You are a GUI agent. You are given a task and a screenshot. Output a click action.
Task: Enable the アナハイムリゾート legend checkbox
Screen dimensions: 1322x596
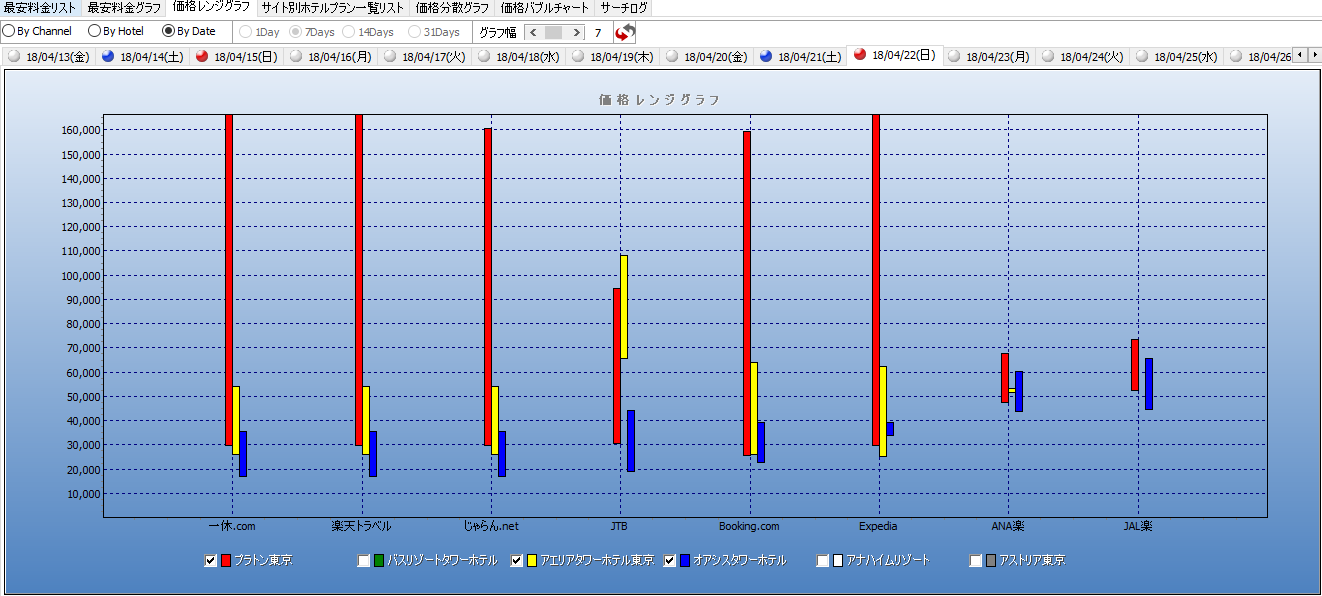pyautogui.click(x=822, y=561)
